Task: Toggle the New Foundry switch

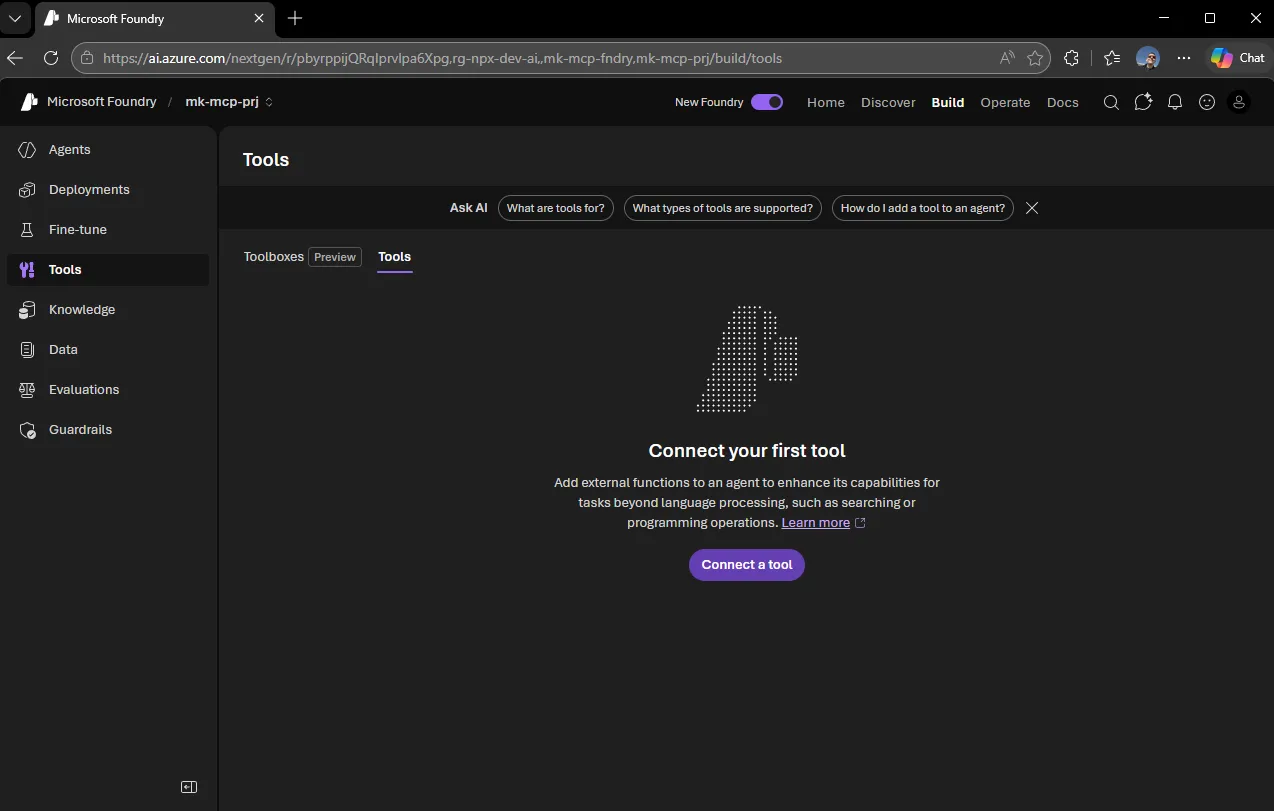Action: click(767, 102)
